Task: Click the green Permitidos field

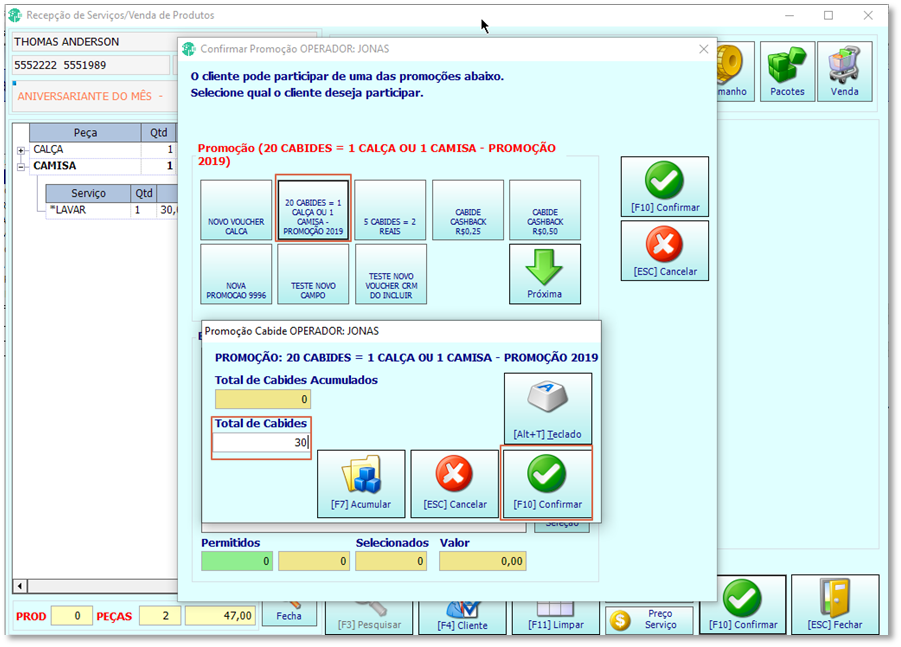Action: 237,561
